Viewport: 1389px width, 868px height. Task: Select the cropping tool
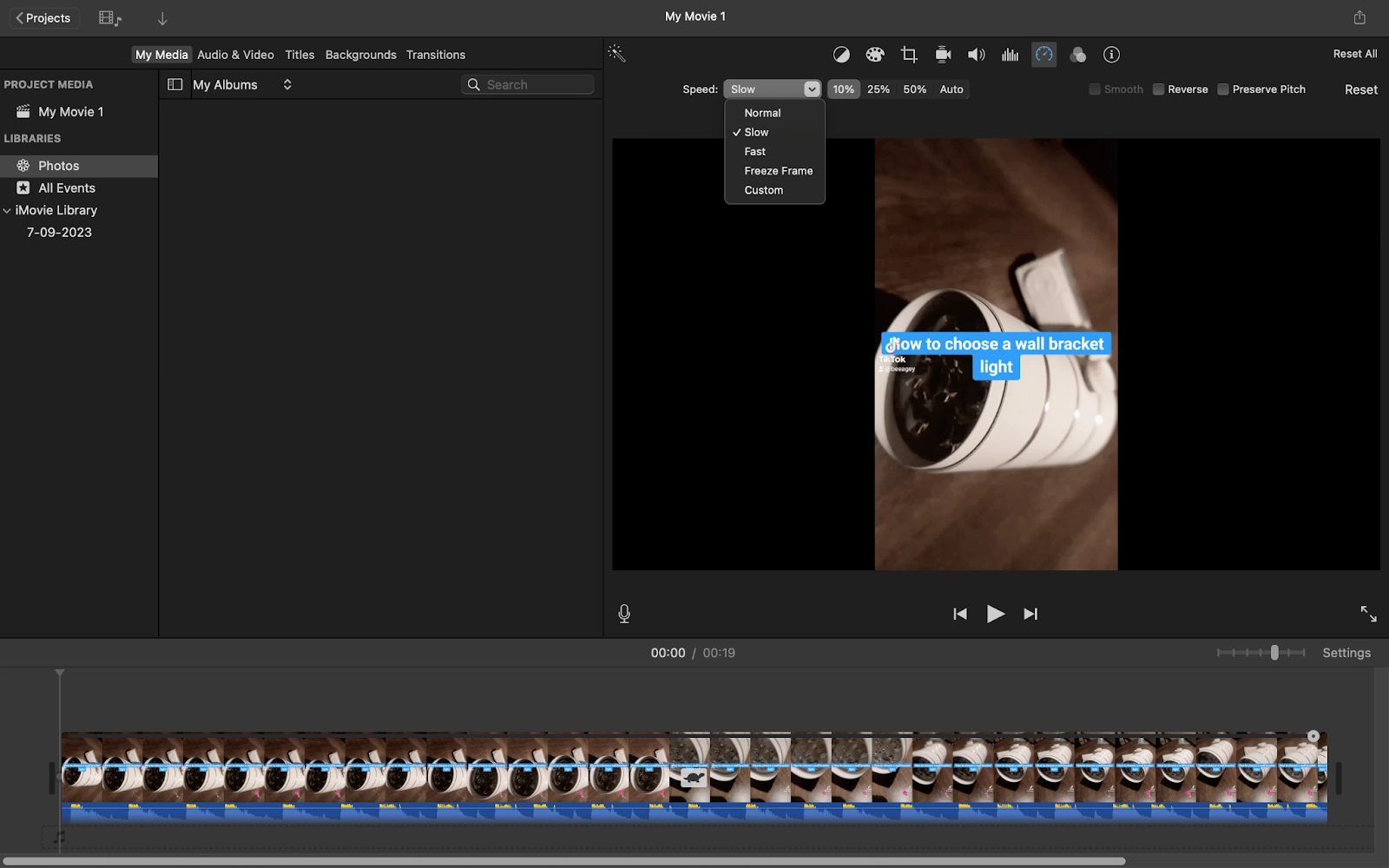click(909, 55)
